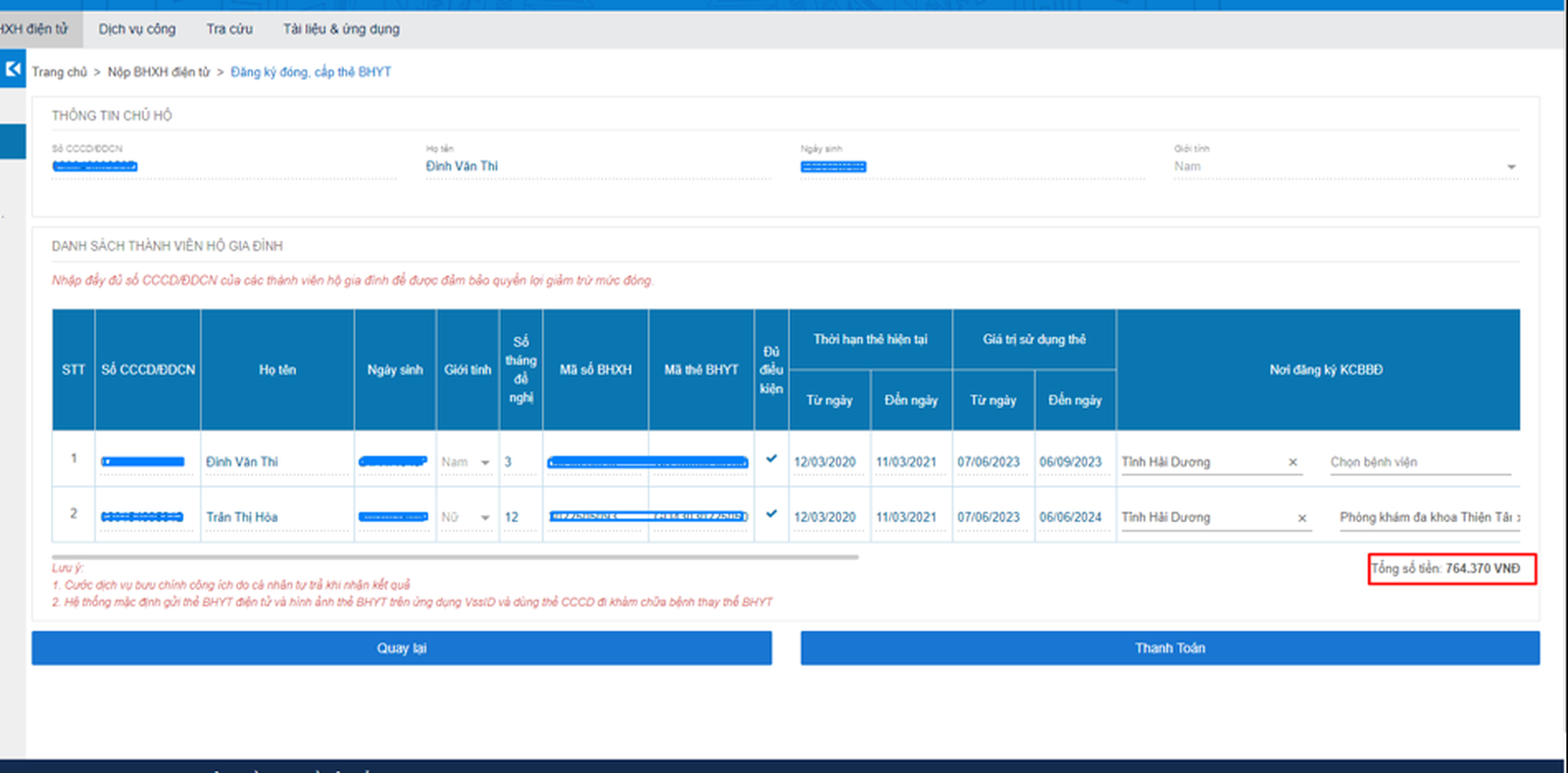Open the Nam gender dropdown in row 1
Image resolution: width=1568 pixels, height=773 pixels.
[484, 462]
